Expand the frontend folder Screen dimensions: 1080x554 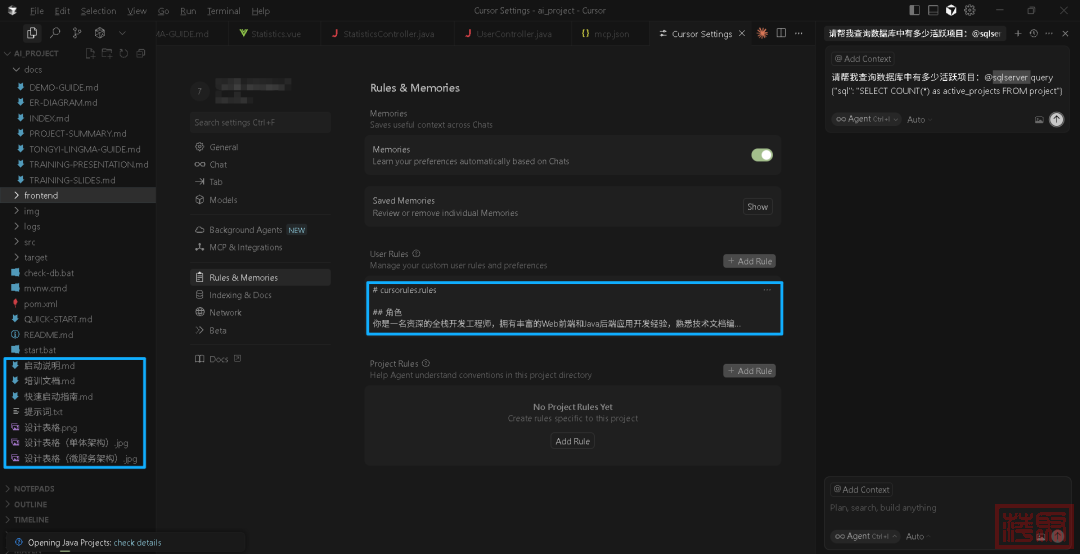(x=41, y=195)
